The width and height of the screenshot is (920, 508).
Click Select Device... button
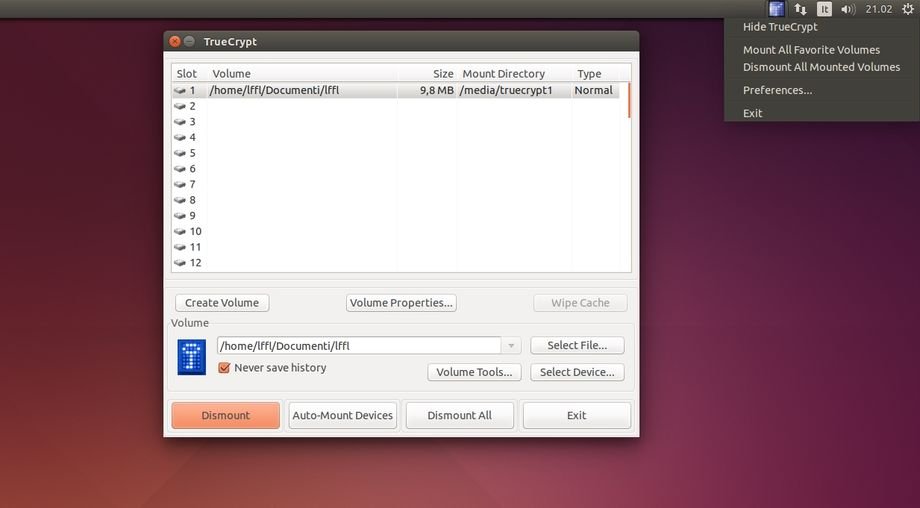click(577, 372)
